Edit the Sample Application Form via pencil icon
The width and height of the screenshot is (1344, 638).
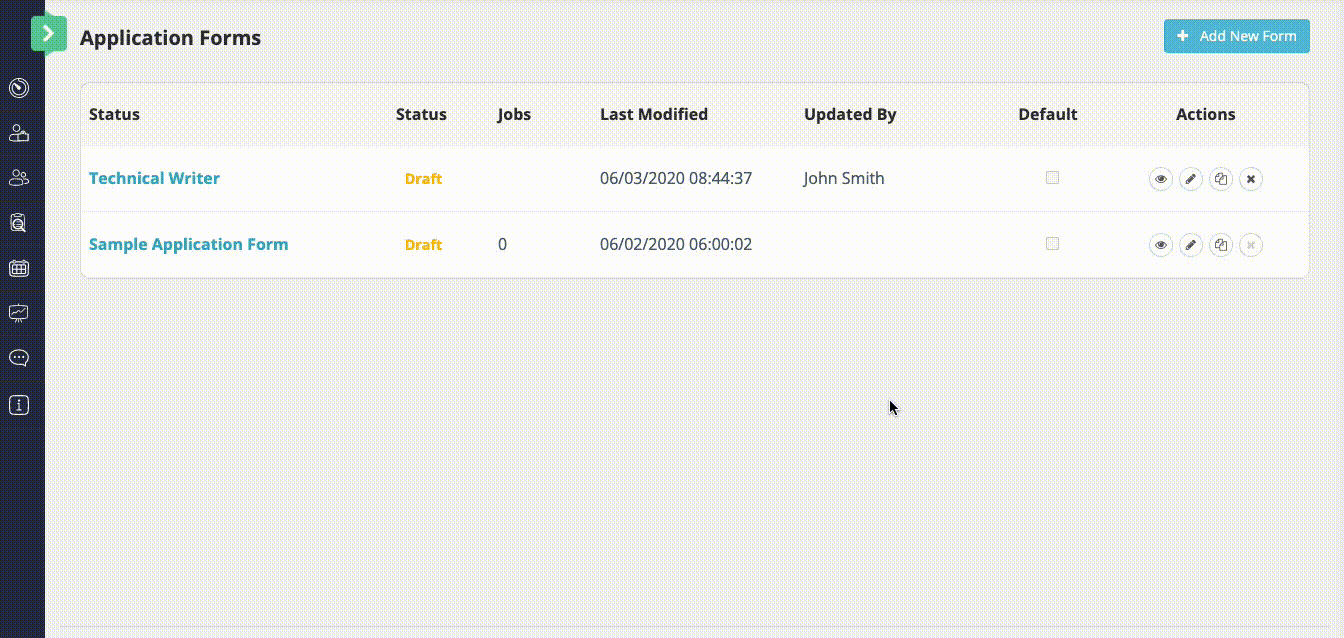tap(1191, 244)
